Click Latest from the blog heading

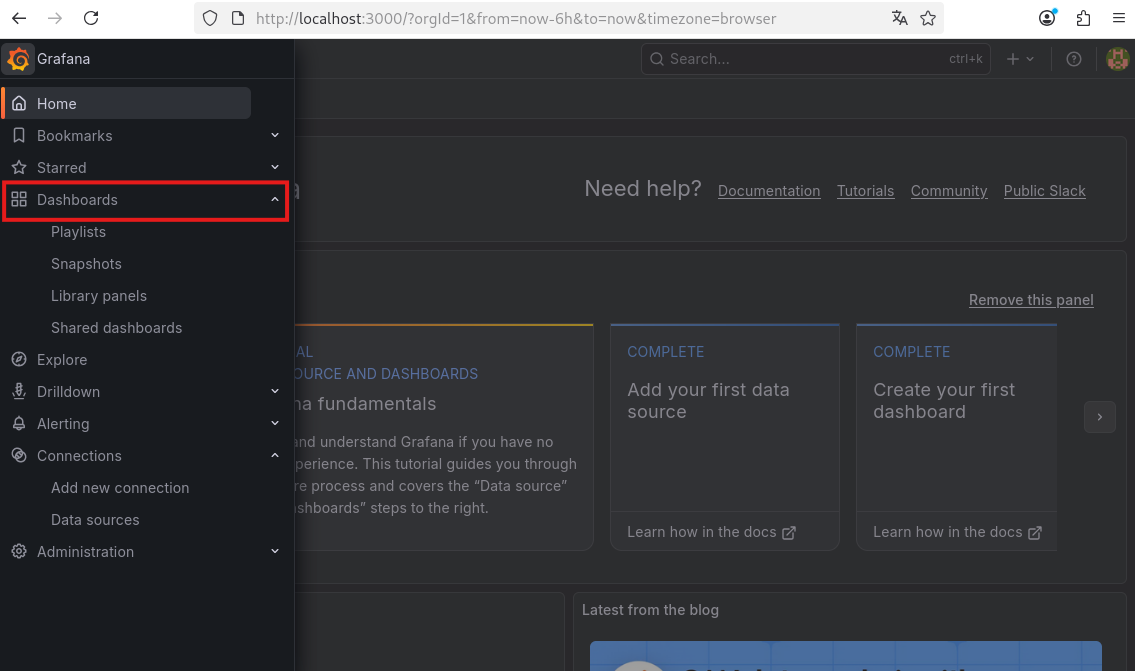(x=650, y=609)
